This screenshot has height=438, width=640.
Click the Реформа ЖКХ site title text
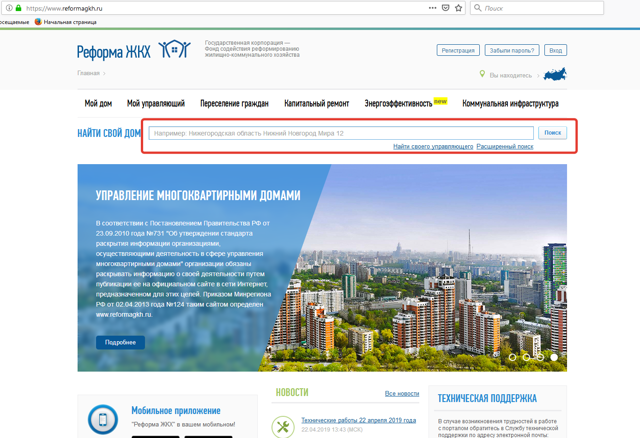[113, 52]
